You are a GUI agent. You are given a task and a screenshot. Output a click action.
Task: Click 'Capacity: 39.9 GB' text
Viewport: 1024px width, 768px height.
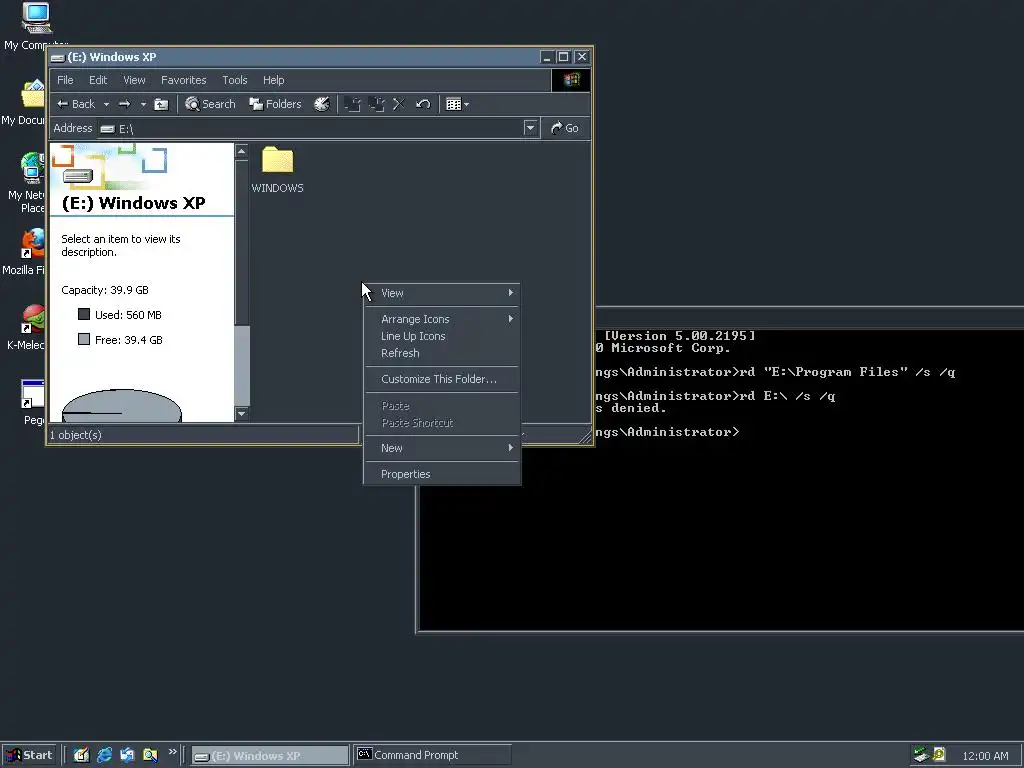104,290
